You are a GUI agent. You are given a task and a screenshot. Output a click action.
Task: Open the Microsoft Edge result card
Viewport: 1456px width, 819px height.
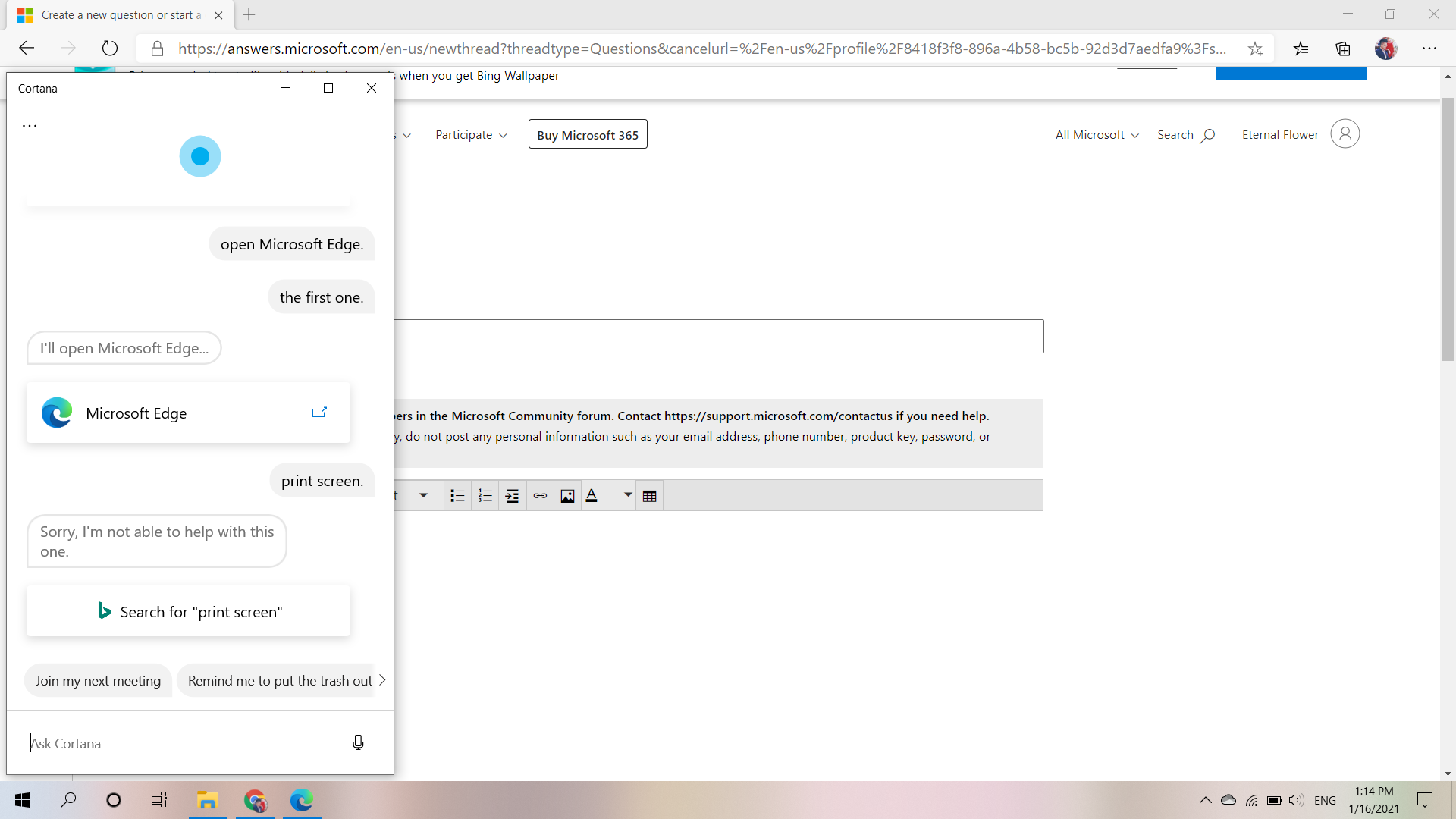(x=189, y=413)
